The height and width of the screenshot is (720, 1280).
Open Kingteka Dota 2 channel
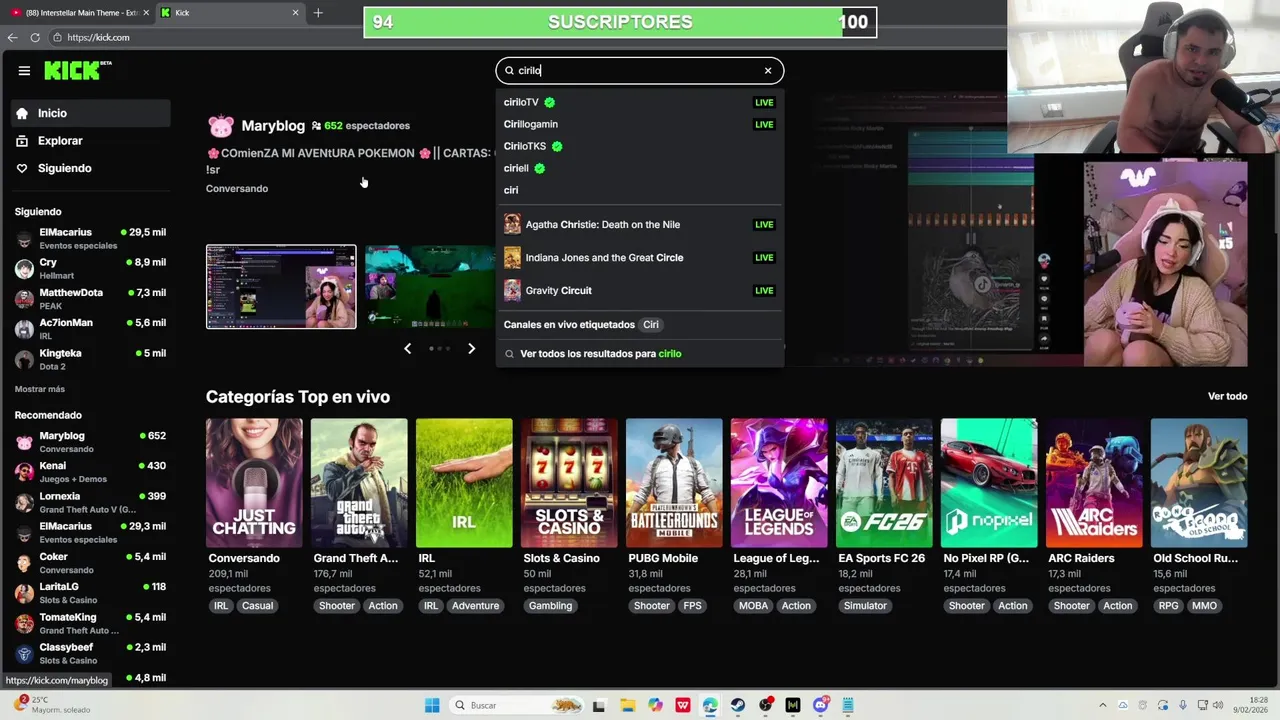(90, 359)
